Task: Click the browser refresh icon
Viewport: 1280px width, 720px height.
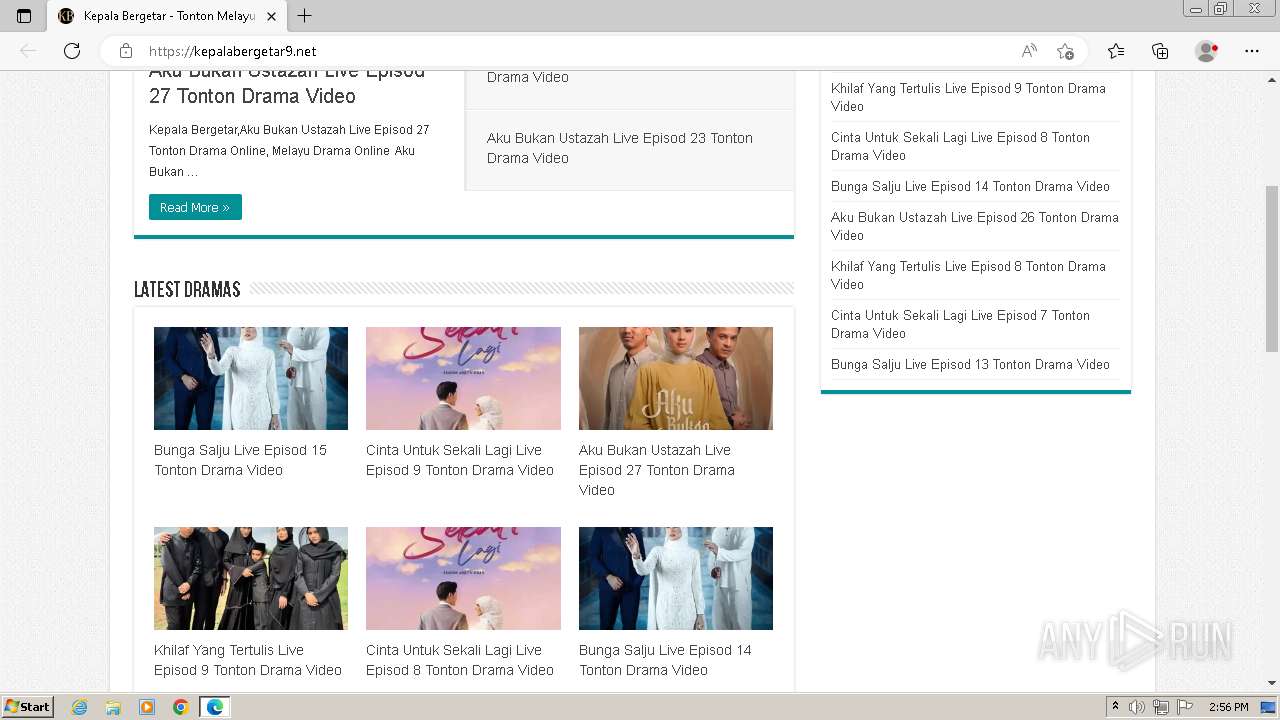Action: coord(72,51)
